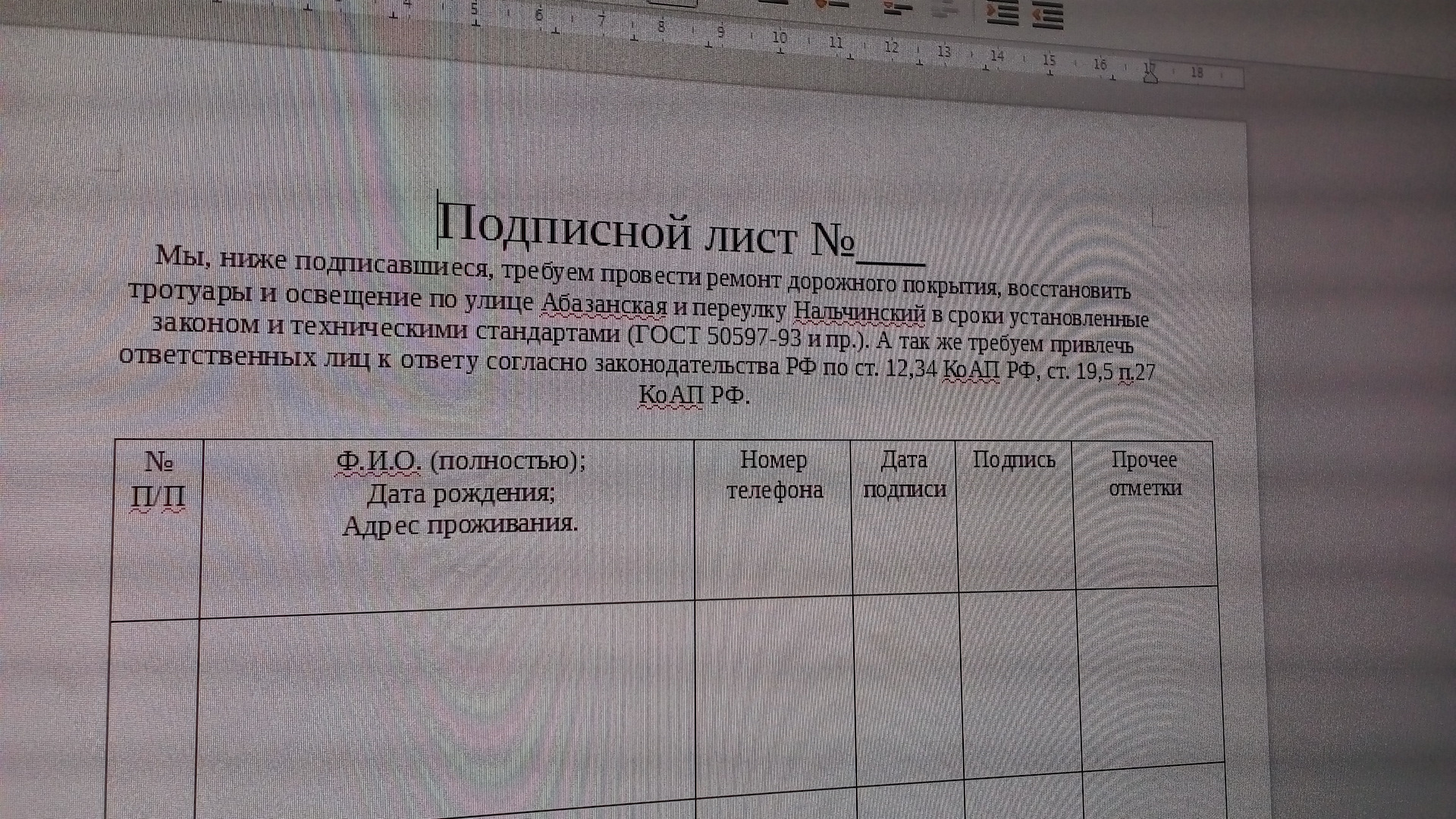Click the text 'ГОСТ 50597-93'
This screenshot has height=819, width=1456.
pyautogui.click(x=717, y=335)
